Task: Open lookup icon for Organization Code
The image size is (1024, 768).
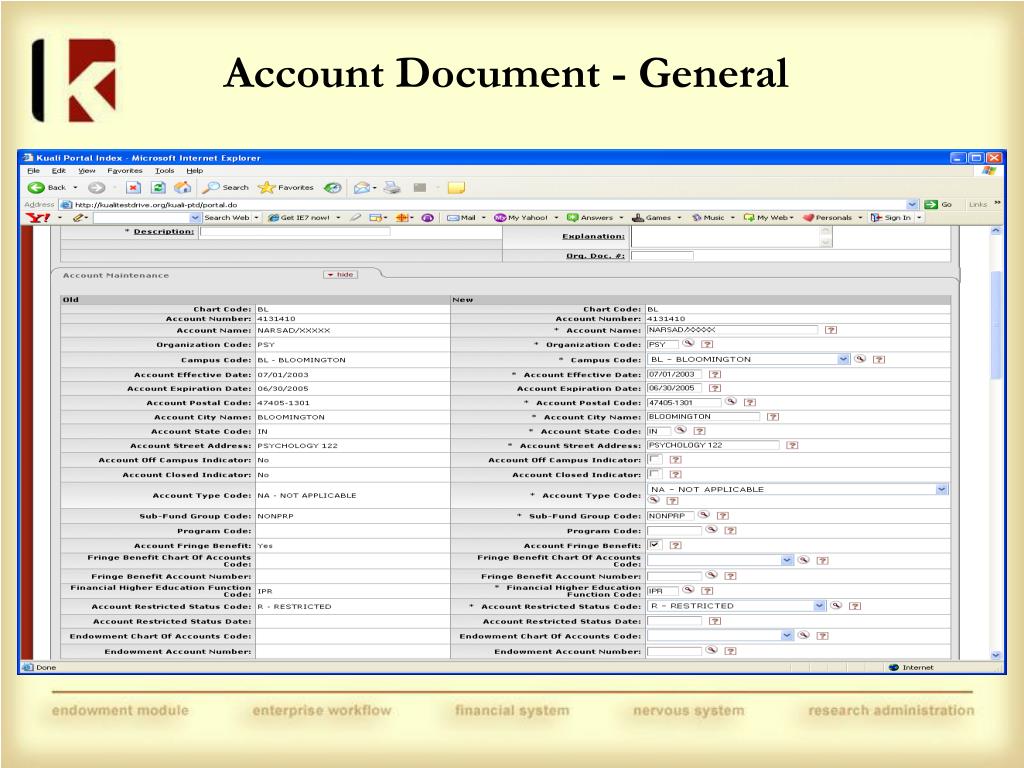Action: (x=688, y=344)
